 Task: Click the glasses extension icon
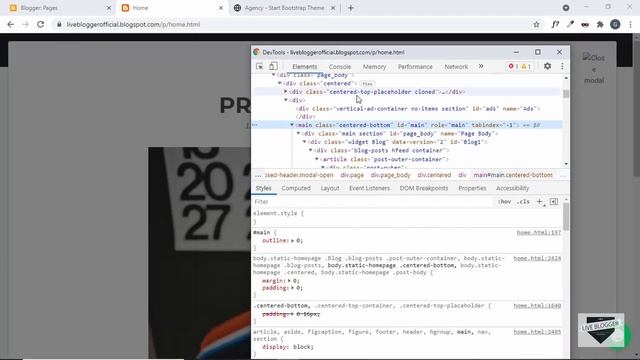(x=585, y=24)
